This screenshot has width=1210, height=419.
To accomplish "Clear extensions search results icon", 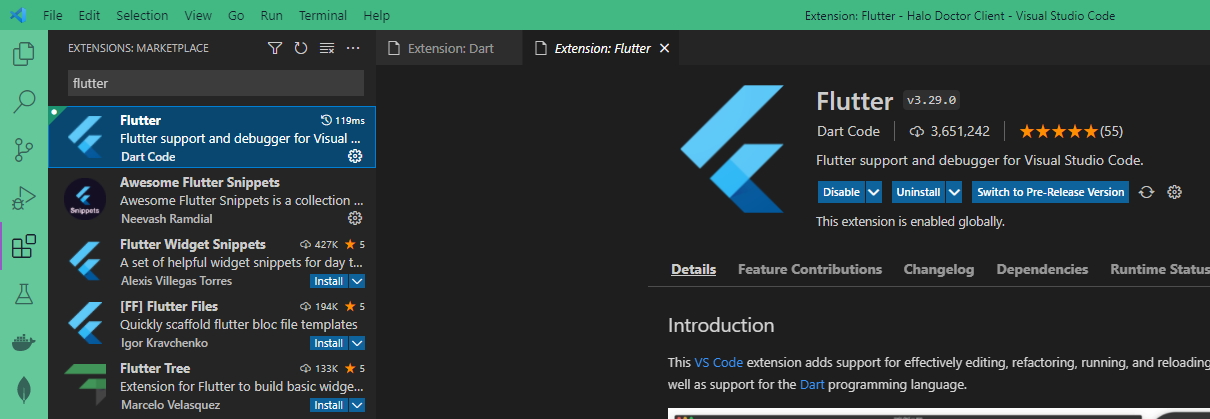I will (x=327, y=48).
